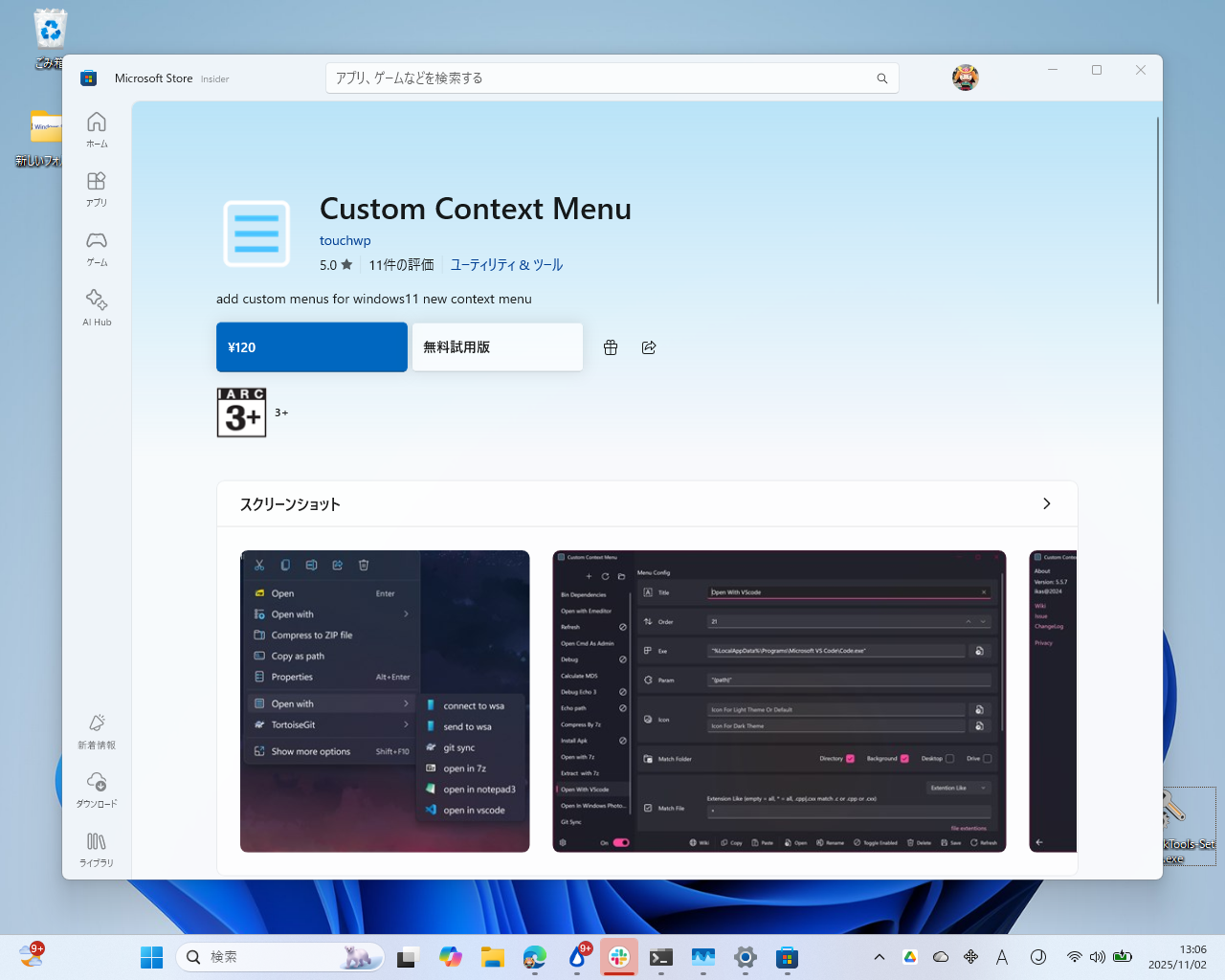This screenshot has width=1225, height=980.
Task: Open the ユーティリティ & ツール category link
Action: (x=506, y=265)
